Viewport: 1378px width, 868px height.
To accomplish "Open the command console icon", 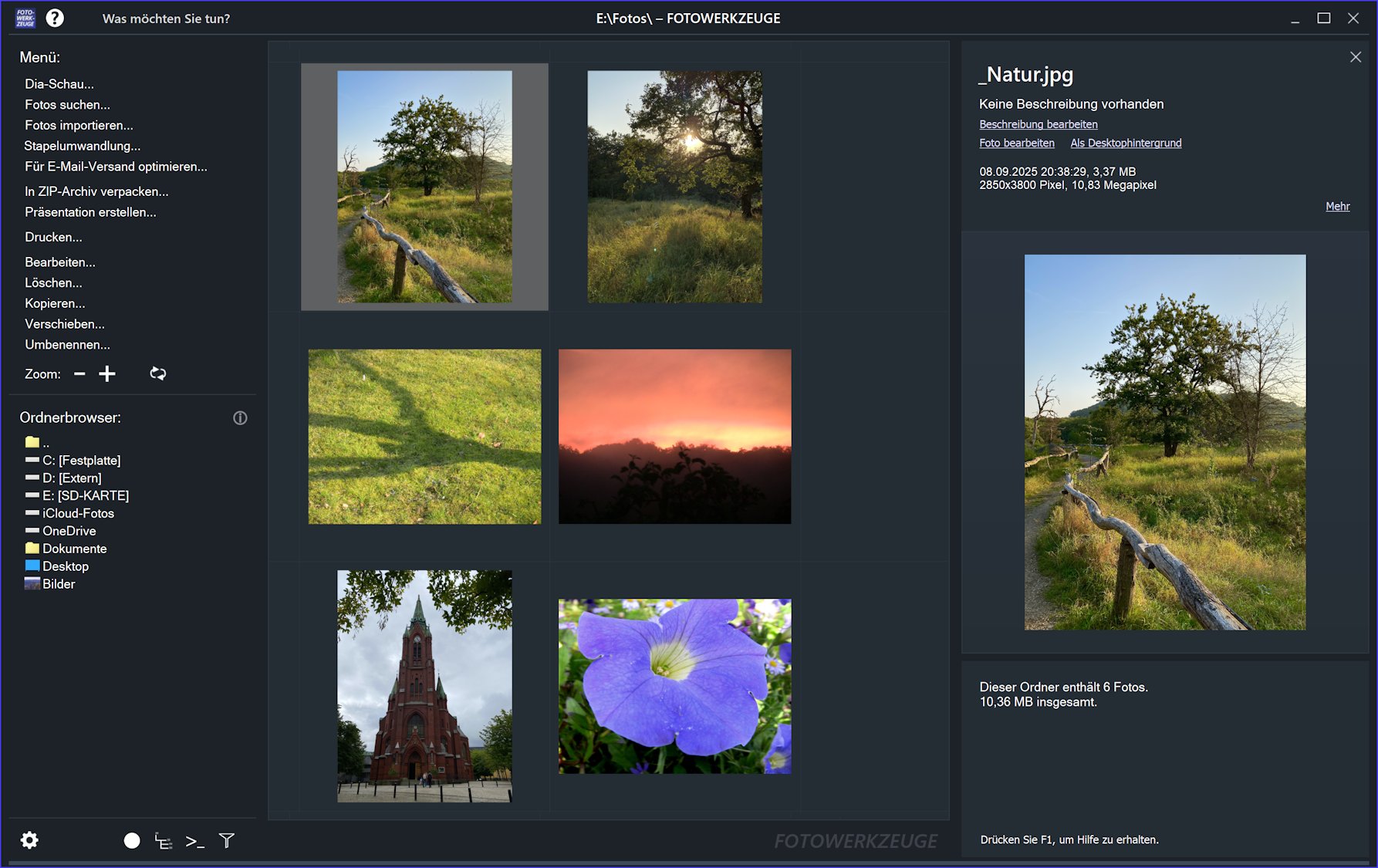I will pos(195,840).
